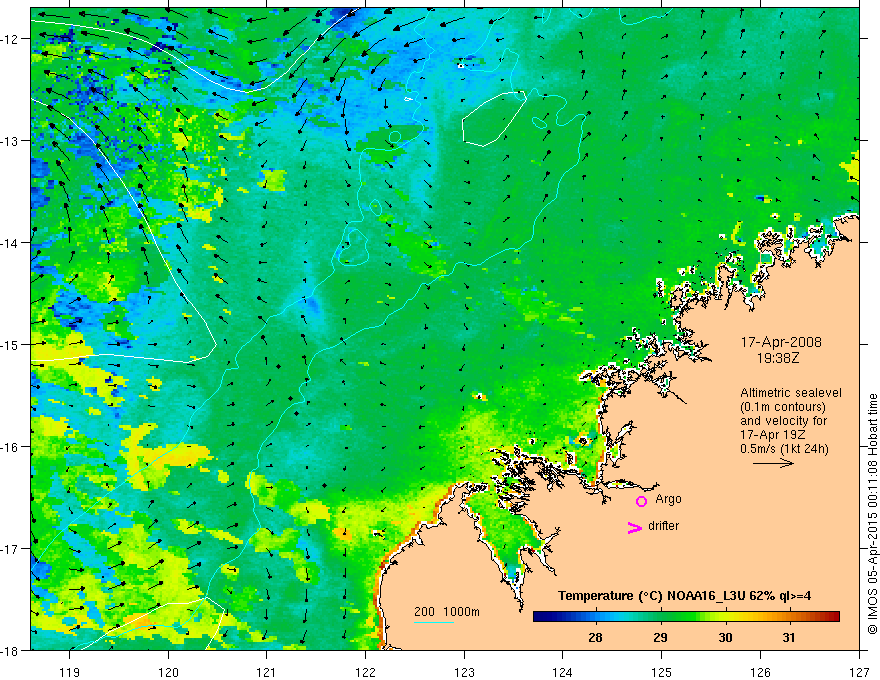Click the color bar label '31'

(789, 637)
